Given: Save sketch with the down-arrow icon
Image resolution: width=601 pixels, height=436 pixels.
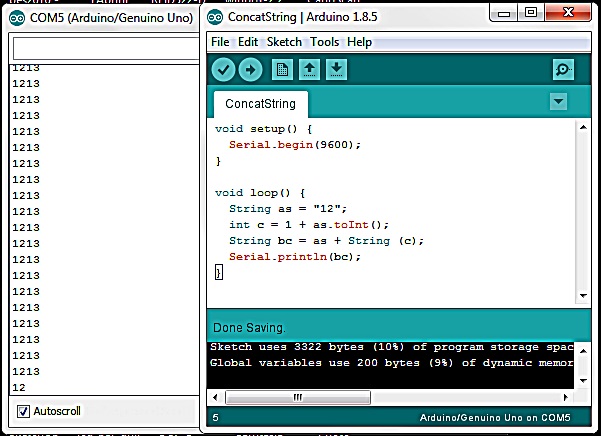Looking at the screenshot, I should click(336, 69).
